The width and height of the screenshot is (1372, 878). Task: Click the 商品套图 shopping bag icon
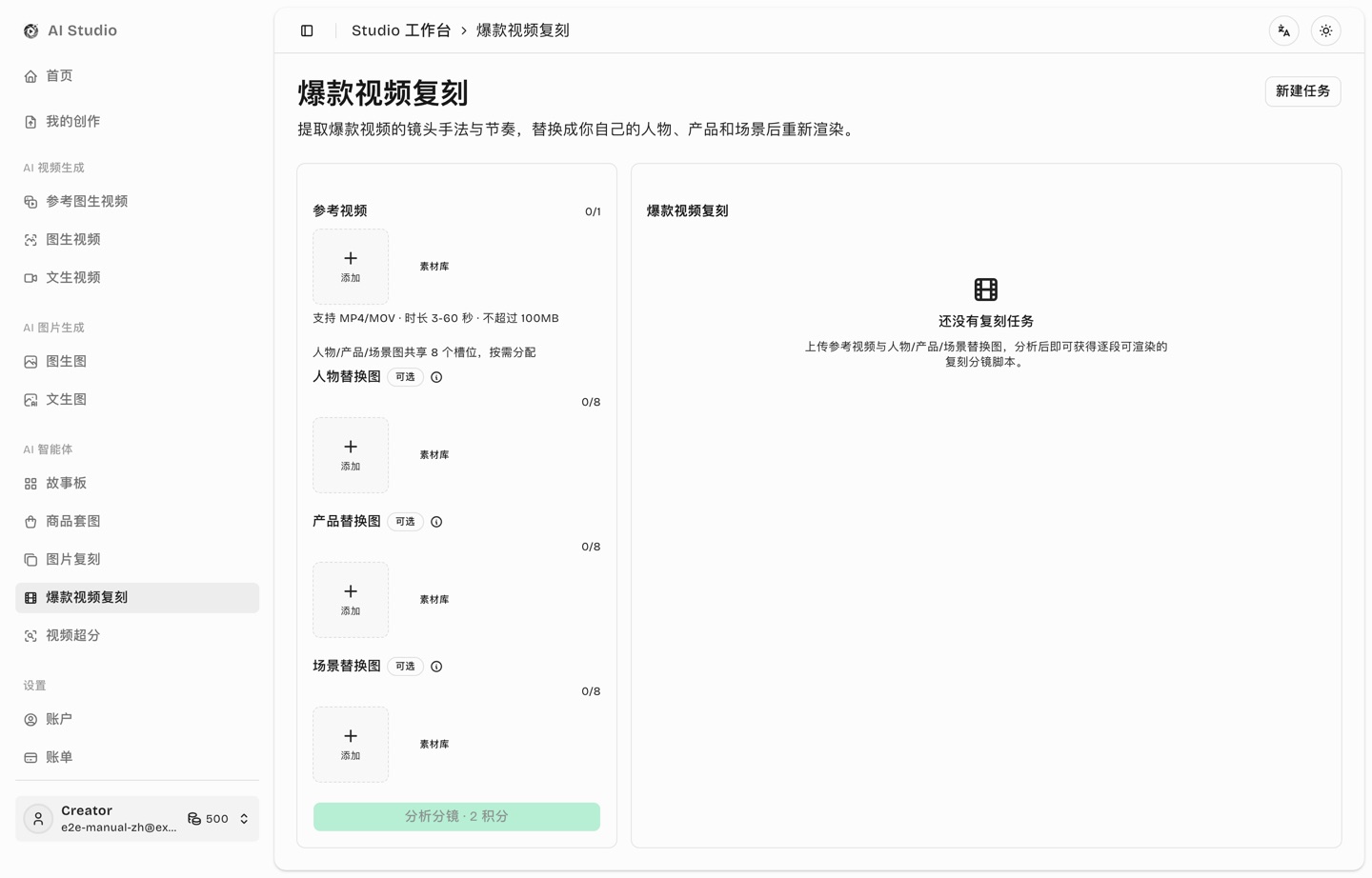(30, 522)
